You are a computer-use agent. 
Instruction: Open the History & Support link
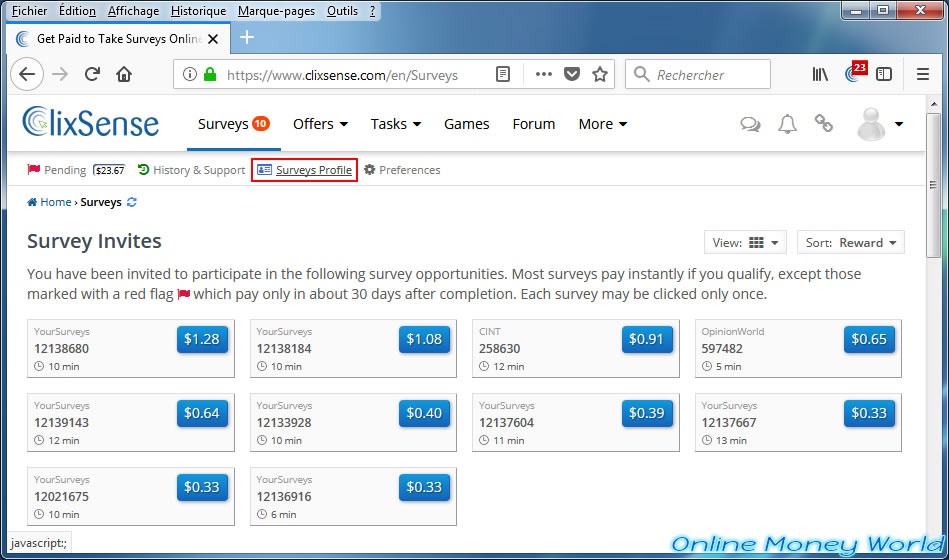(x=191, y=170)
